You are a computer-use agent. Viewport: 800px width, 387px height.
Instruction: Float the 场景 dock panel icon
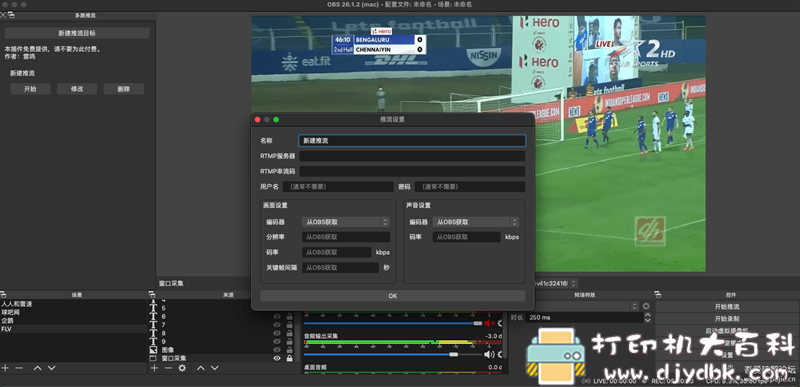(3, 295)
